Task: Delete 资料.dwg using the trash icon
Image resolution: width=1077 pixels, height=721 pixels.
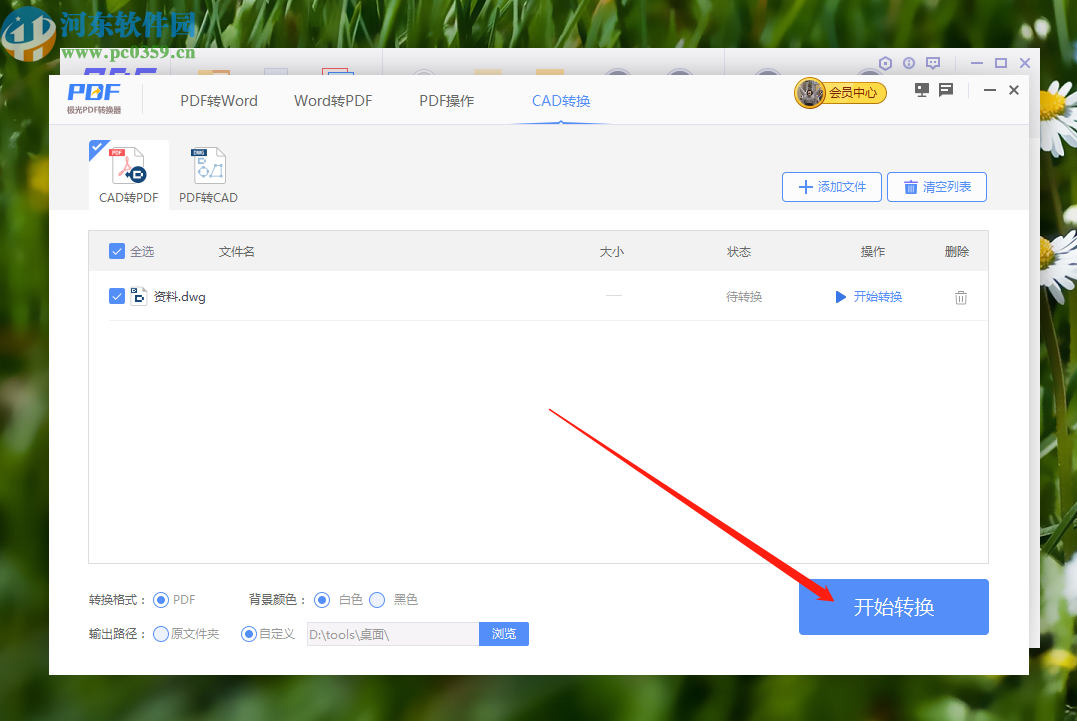Action: pos(960,296)
